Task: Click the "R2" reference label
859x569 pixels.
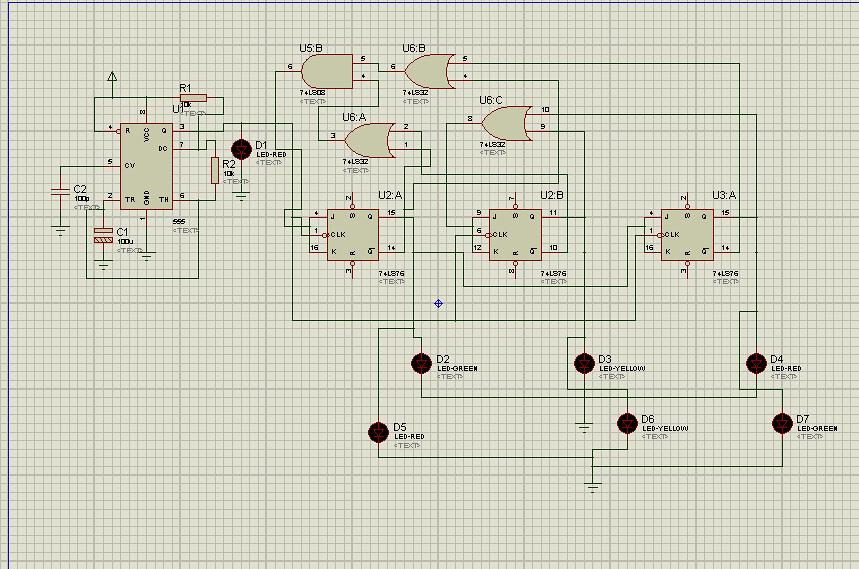Action: (228, 164)
